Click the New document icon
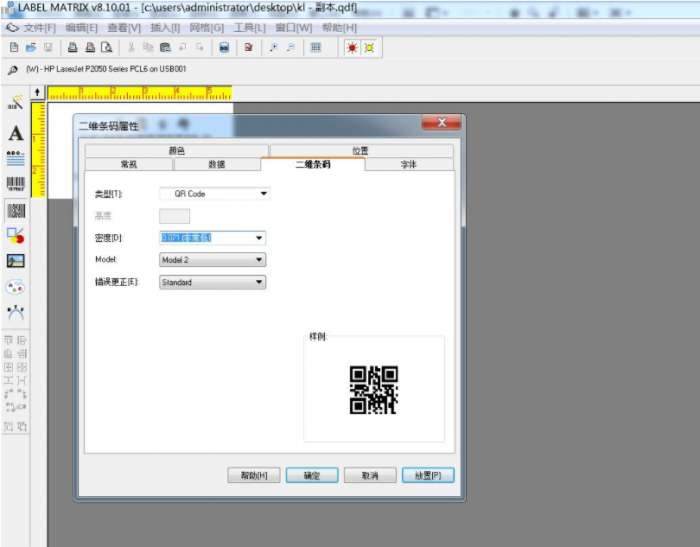This screenshot has width=700, height=547. click(14, 47)
